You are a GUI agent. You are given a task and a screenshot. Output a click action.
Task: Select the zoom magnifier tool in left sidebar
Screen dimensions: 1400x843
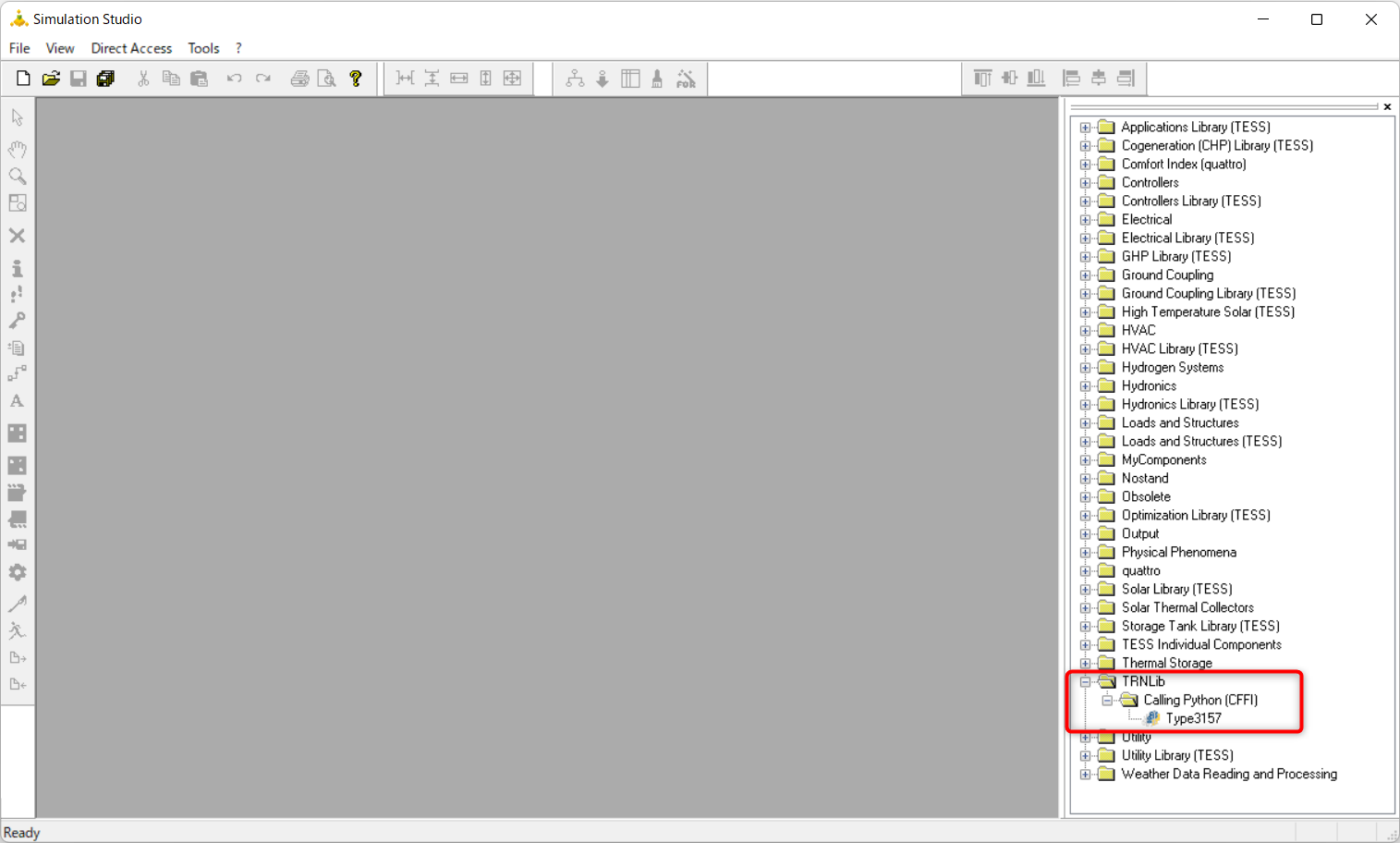coord(17,176)
